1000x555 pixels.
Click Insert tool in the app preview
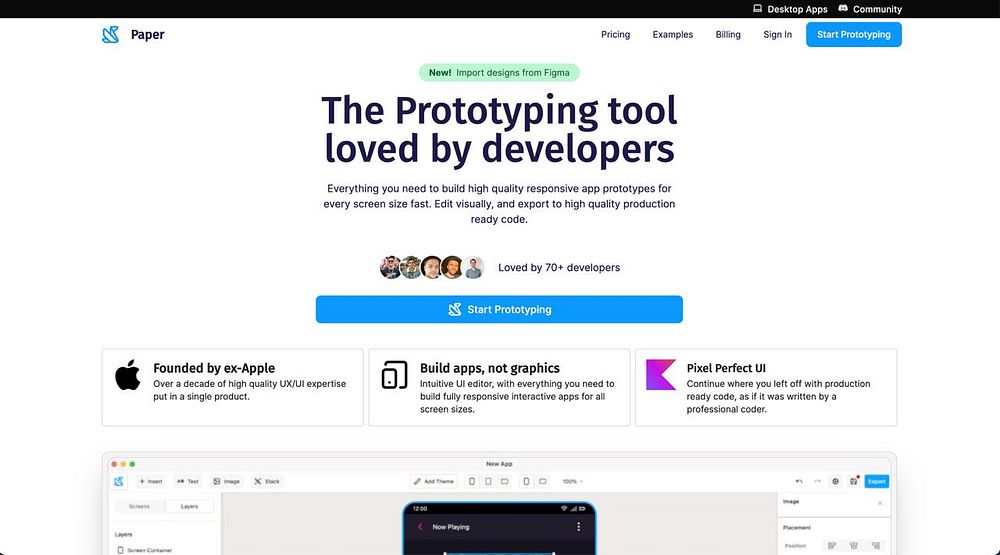pos(151,482)
